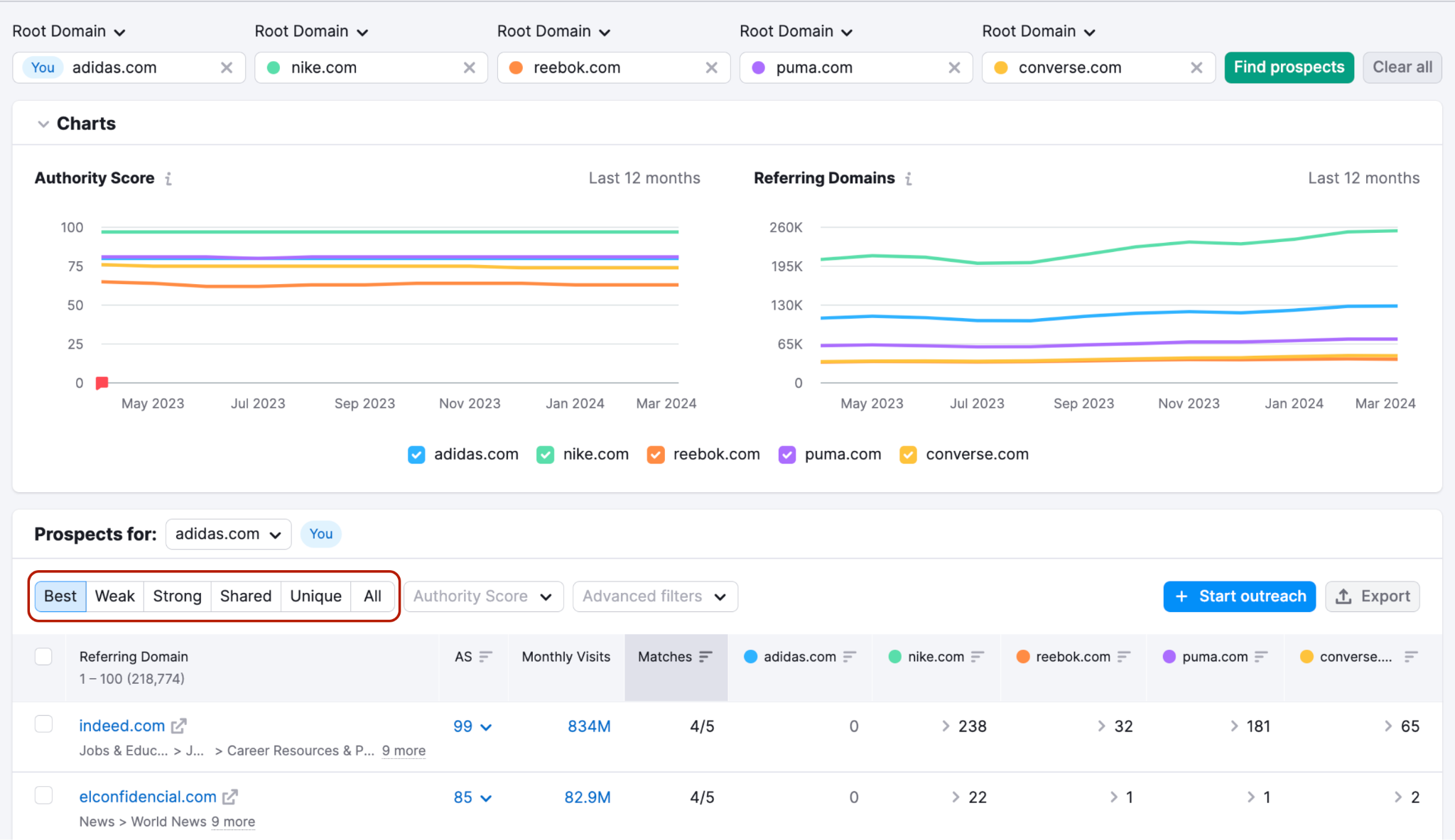Open Authority Score info icon

coord(168,179)
